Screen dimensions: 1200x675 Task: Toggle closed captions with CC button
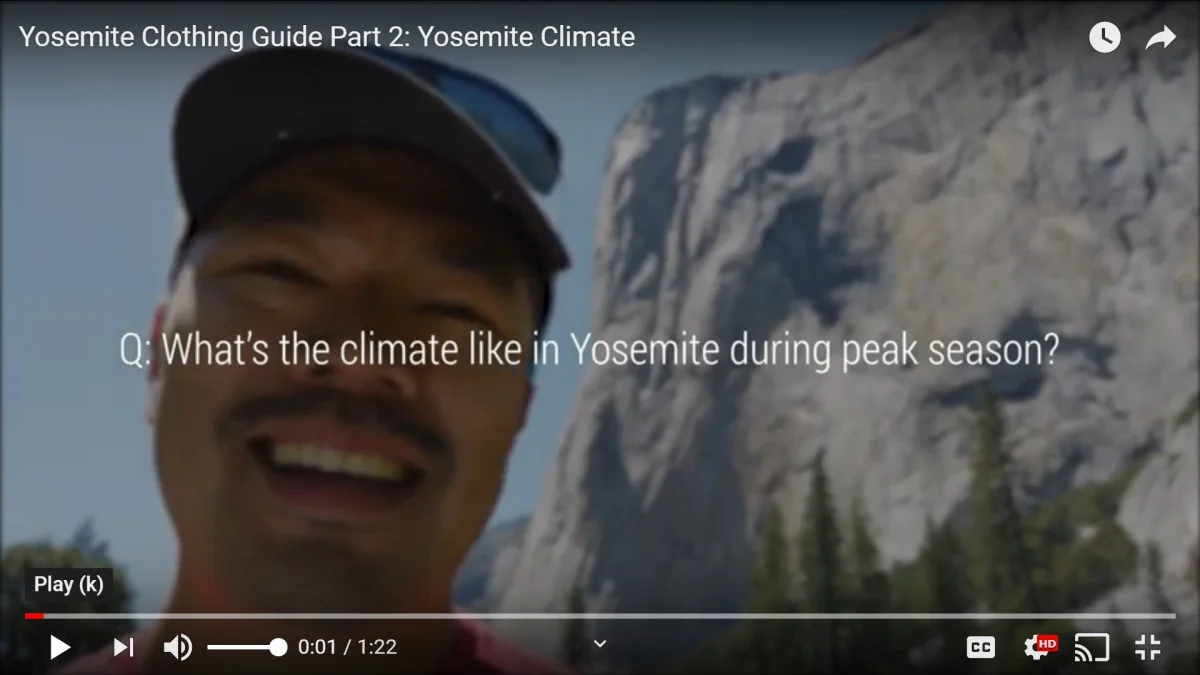[981, 647]
